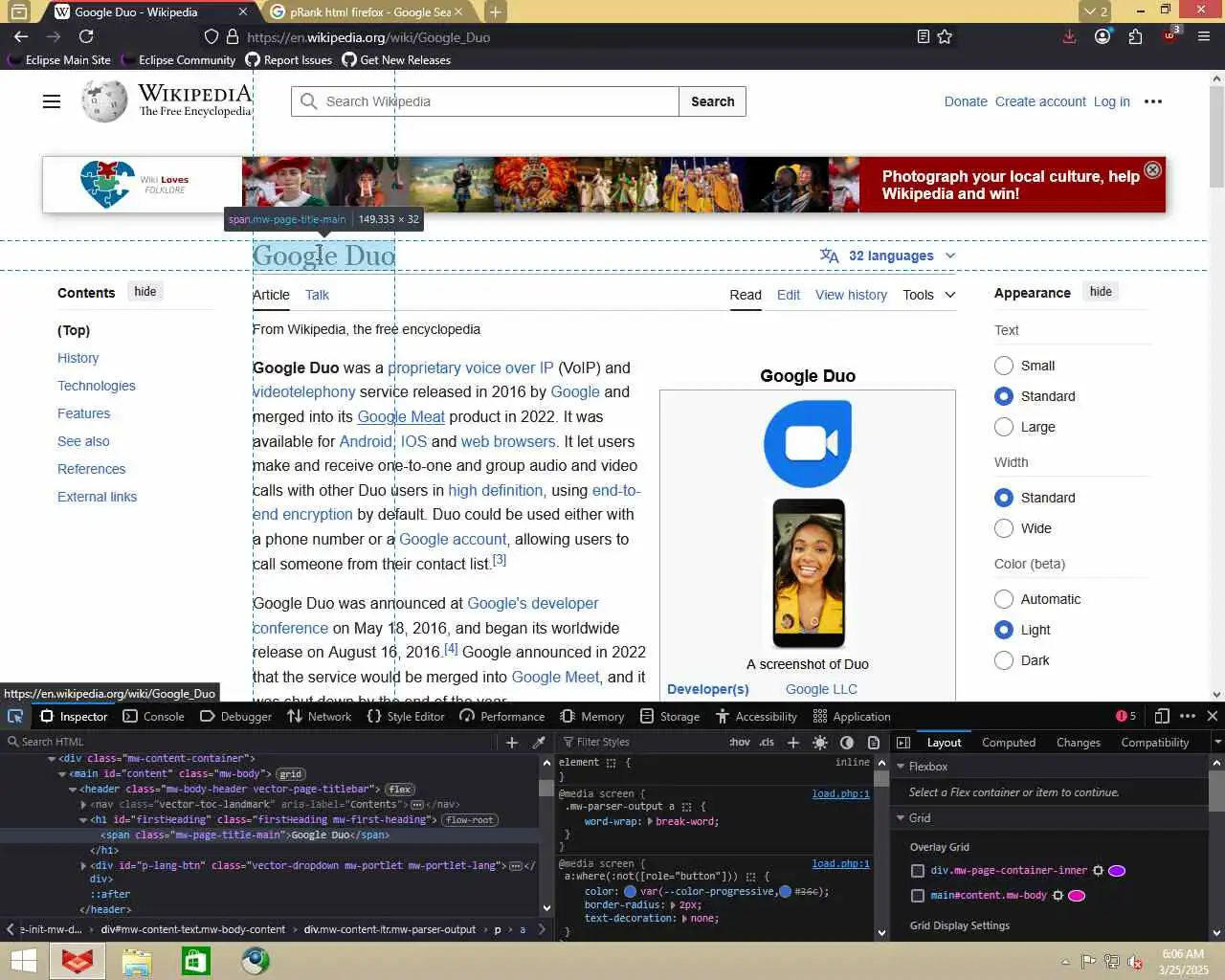Open the site shield tracking protection icon

point(212,36)
